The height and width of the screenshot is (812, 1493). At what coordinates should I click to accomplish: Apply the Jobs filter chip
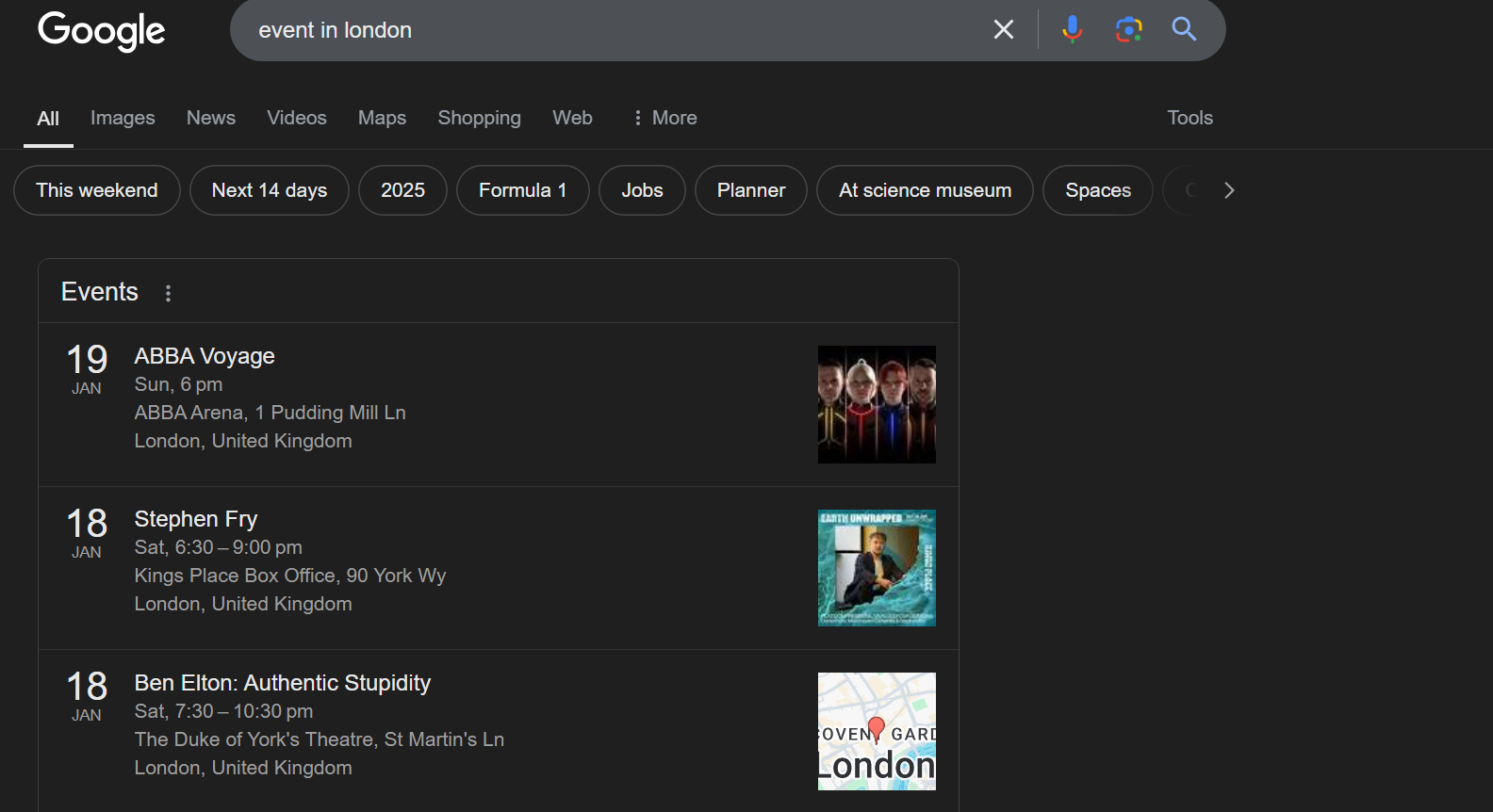coord(642,190)
